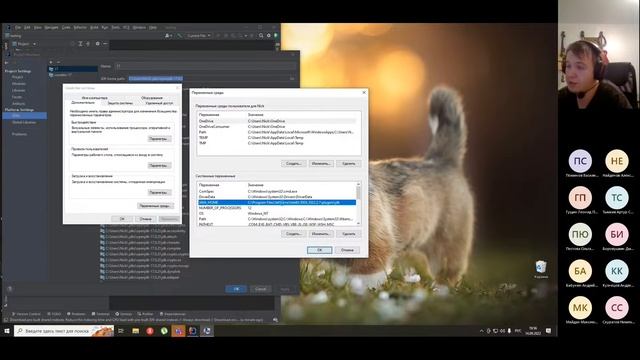
Task: Open the Refactor menu in IntelliJ
Action: click(80, 27)
